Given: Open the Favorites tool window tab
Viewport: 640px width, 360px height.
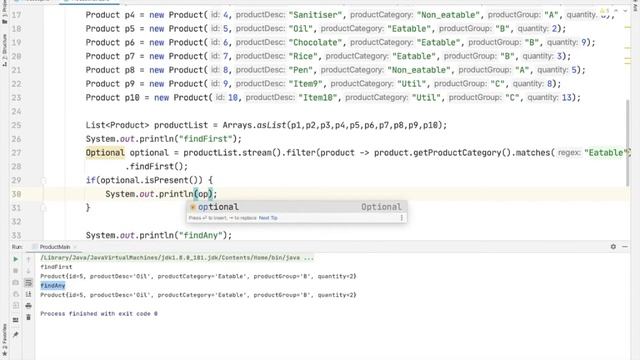Looking at the screenshot, I should coord(4,340).
